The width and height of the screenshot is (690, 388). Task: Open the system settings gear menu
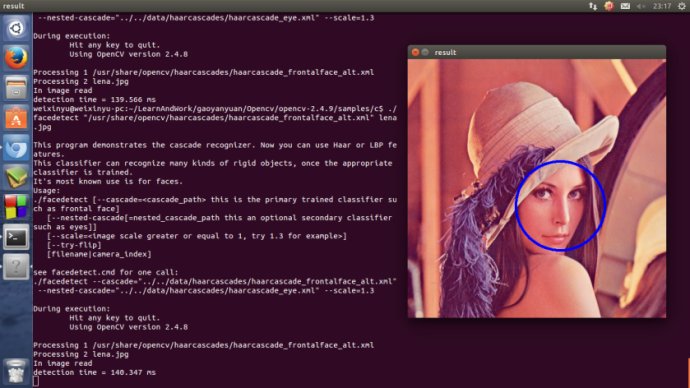[682, 6]
